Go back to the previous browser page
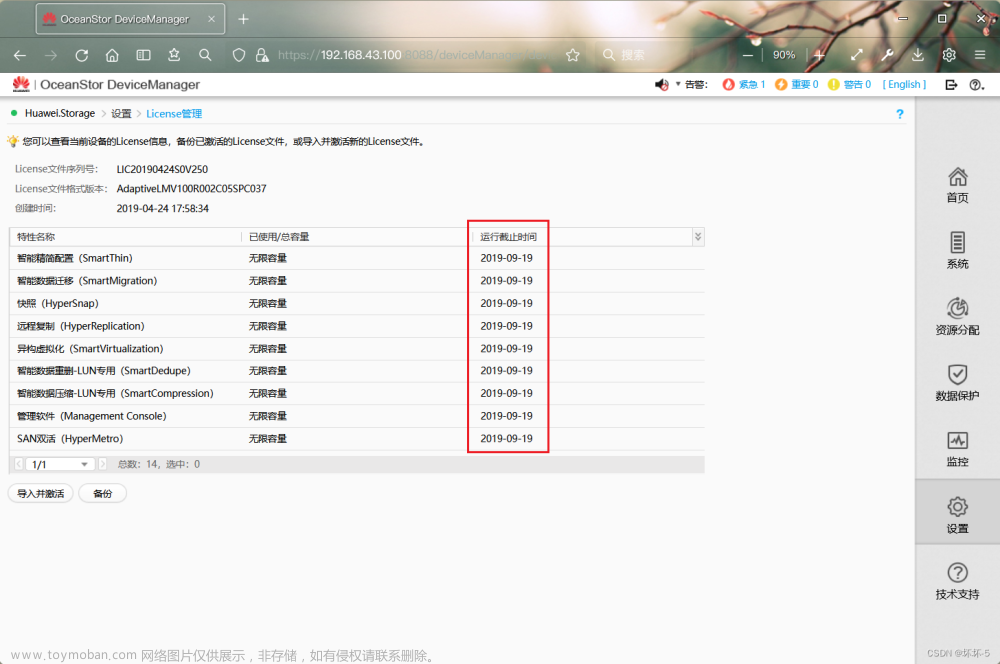Viewport: 1000px width, 664px height. (20, 55)
